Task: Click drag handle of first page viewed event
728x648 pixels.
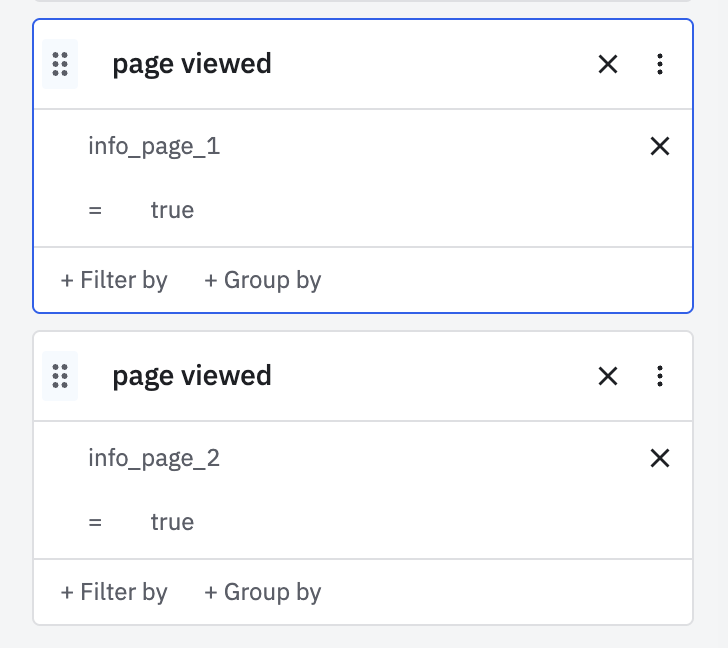Action: (60, 64)
